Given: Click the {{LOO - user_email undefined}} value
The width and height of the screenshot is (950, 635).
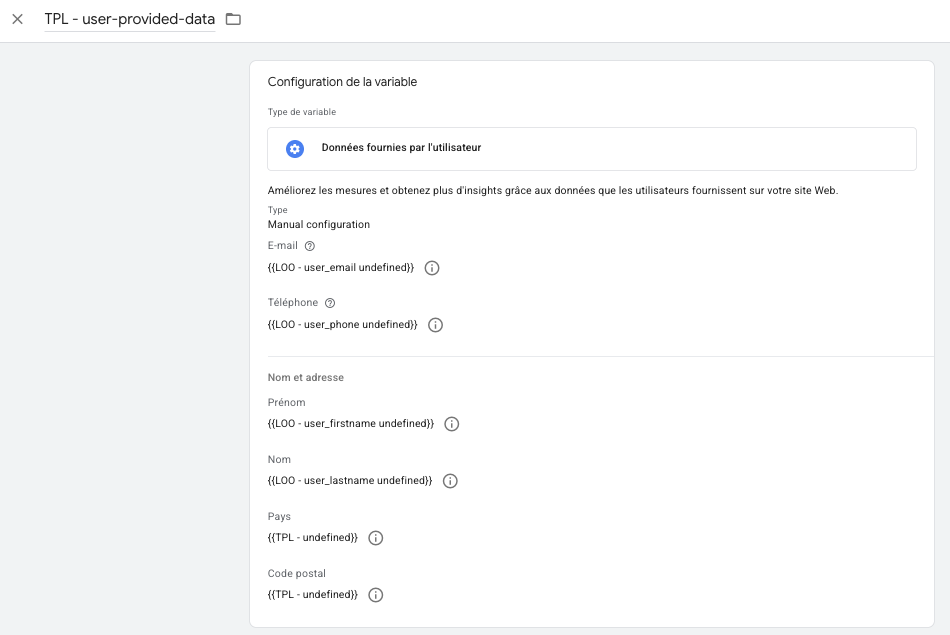Looking at the screenshot, I should click(x=341, y=268).
